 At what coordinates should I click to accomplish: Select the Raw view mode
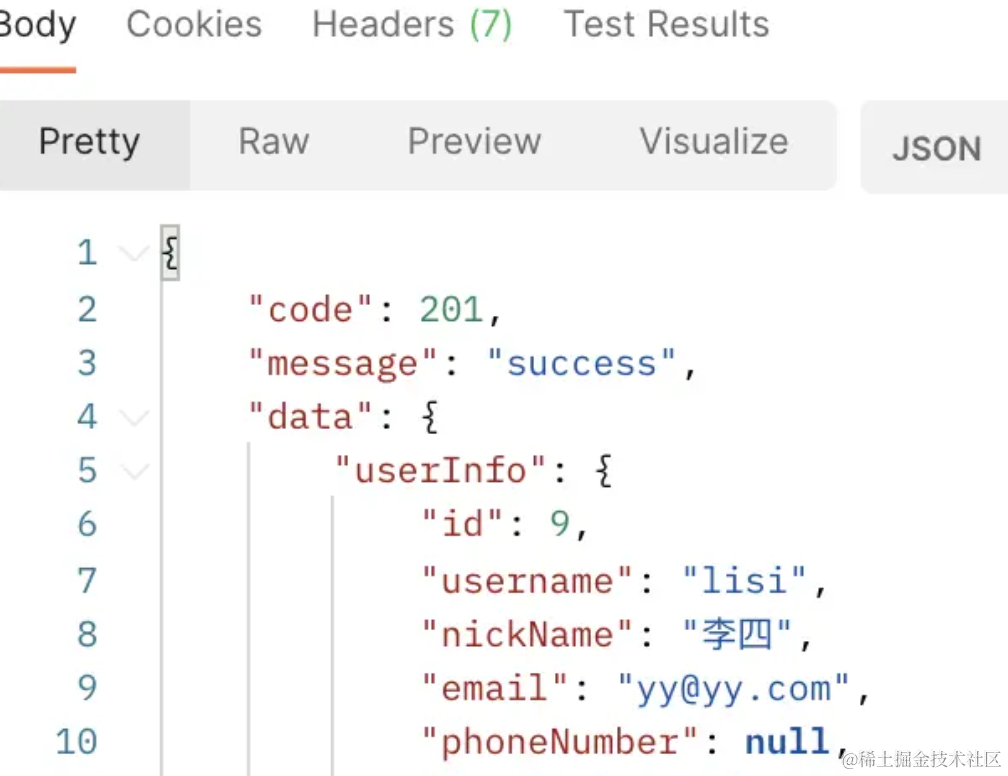click(x=273, y=142)
